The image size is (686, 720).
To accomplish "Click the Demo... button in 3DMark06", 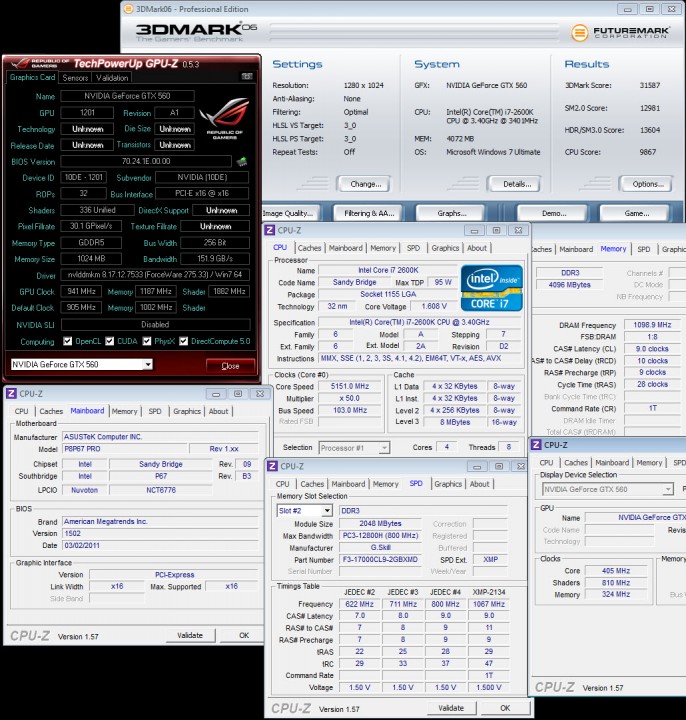I will pyautogui.click(x=553, y=213).
